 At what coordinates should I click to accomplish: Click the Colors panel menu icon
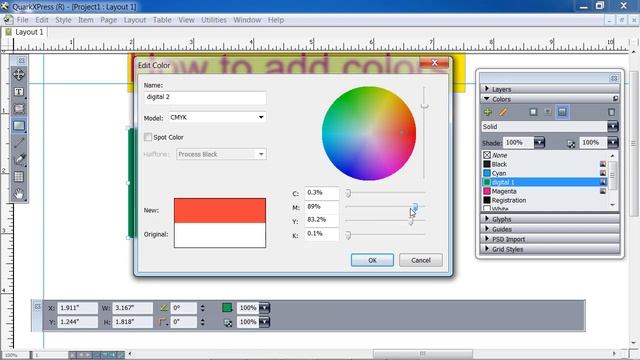click(615, 99)
